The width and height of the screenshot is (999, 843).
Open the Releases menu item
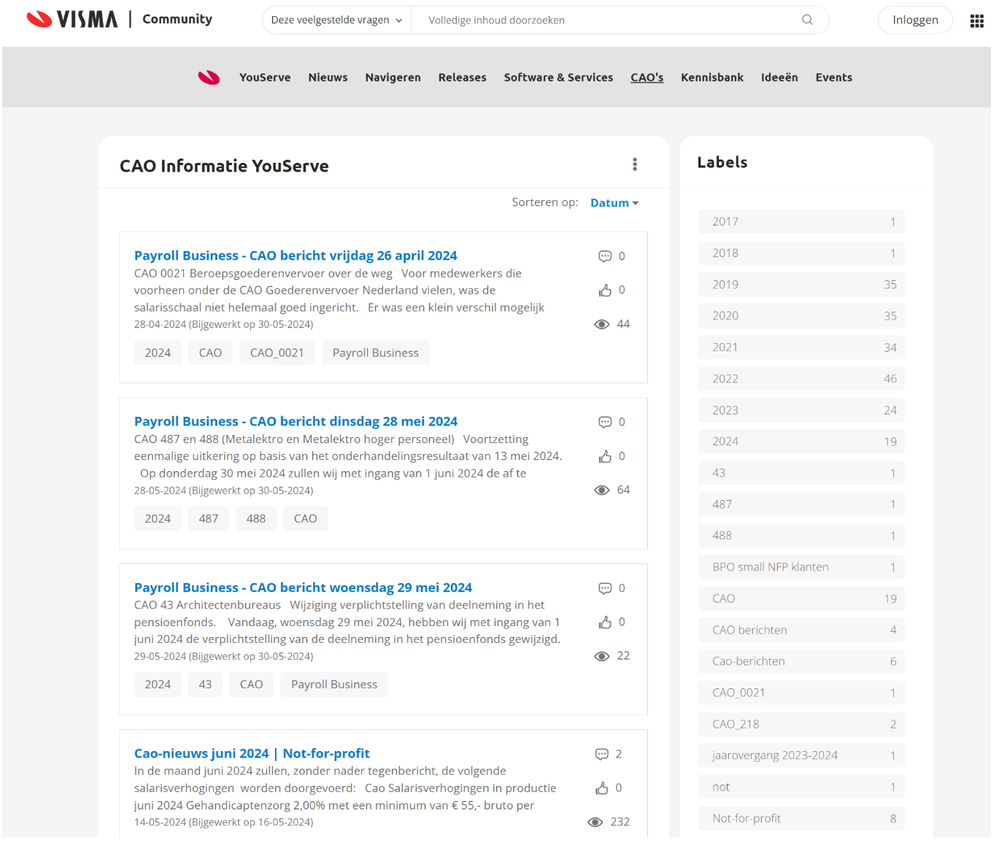463,77
